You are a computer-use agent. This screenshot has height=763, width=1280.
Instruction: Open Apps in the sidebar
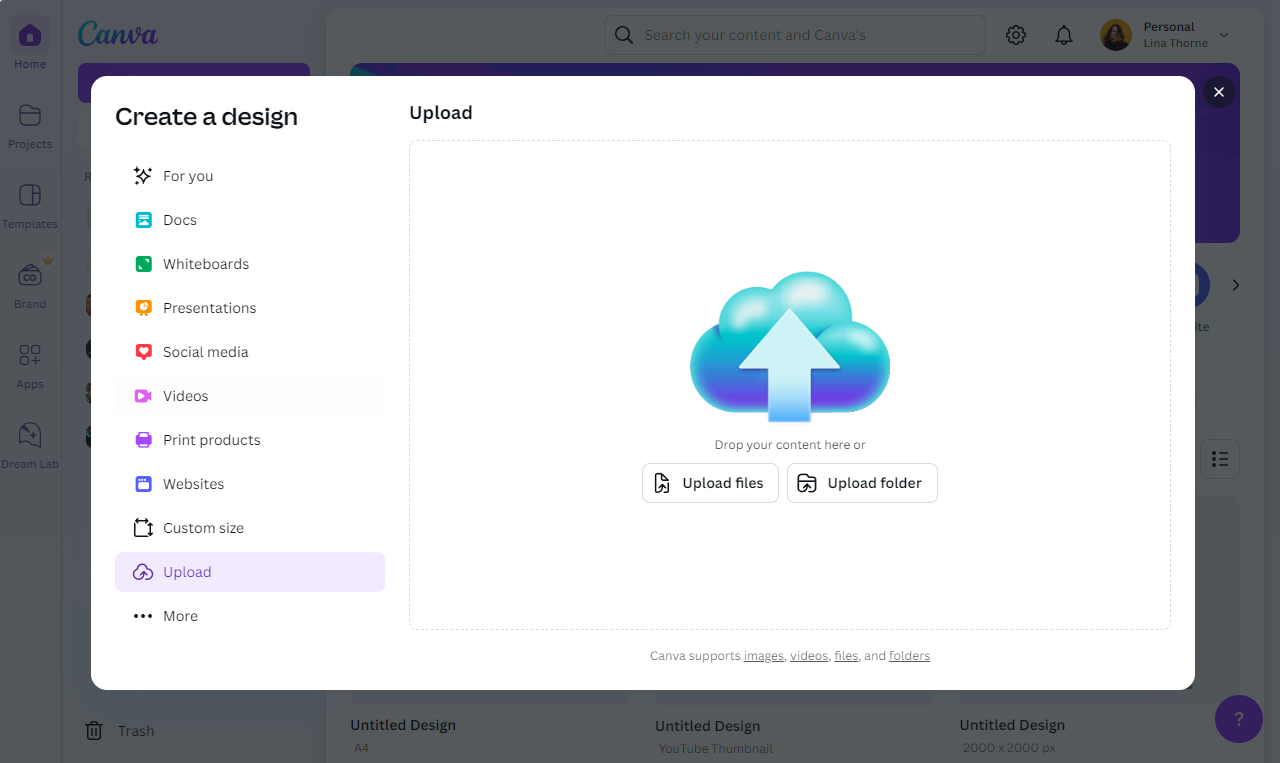[30, 365]
